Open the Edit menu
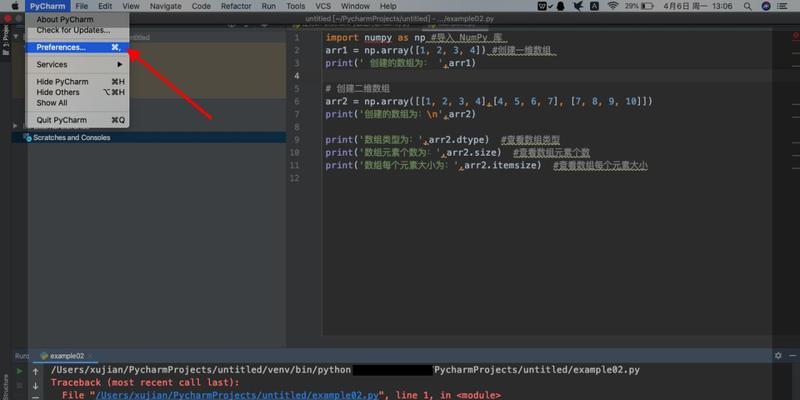This screenshot has width=800, height=400. 105,6
